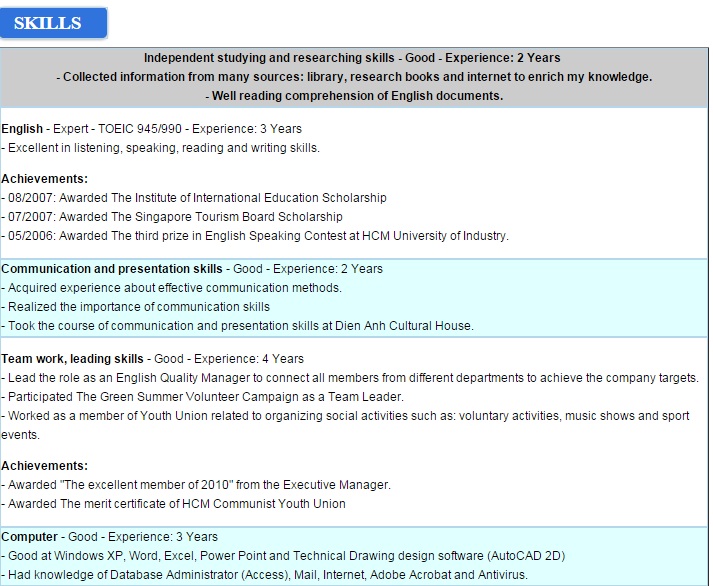Click the English Quality Manager role line
The width and height of the screenshot is (713, 586).
350,378
